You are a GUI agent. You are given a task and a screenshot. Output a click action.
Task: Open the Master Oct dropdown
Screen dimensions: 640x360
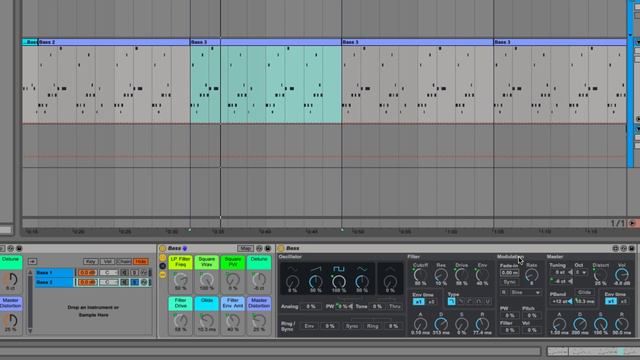[581, 272]
